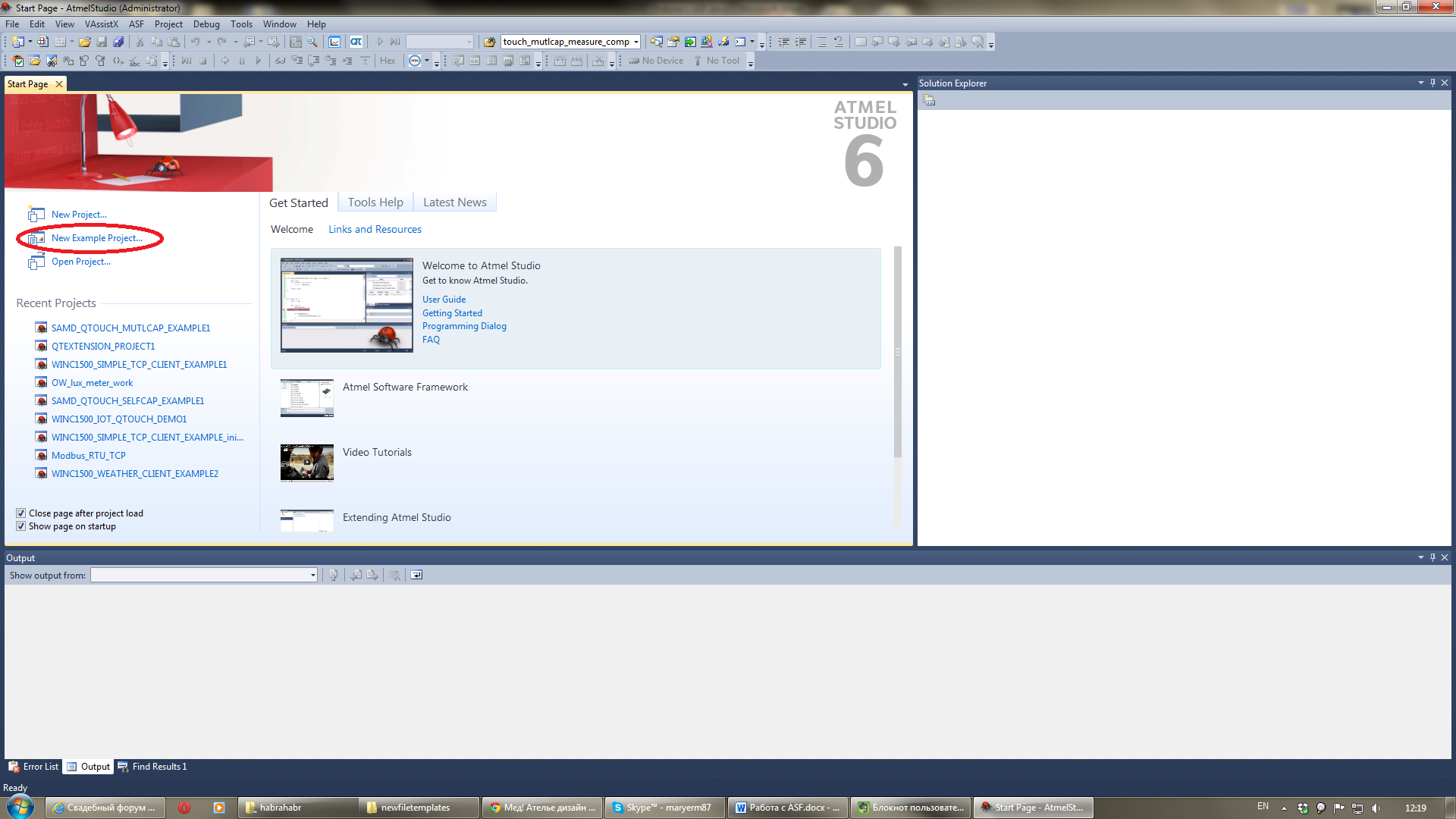
Task: Open the ASF menu
Action: point(136,24)
